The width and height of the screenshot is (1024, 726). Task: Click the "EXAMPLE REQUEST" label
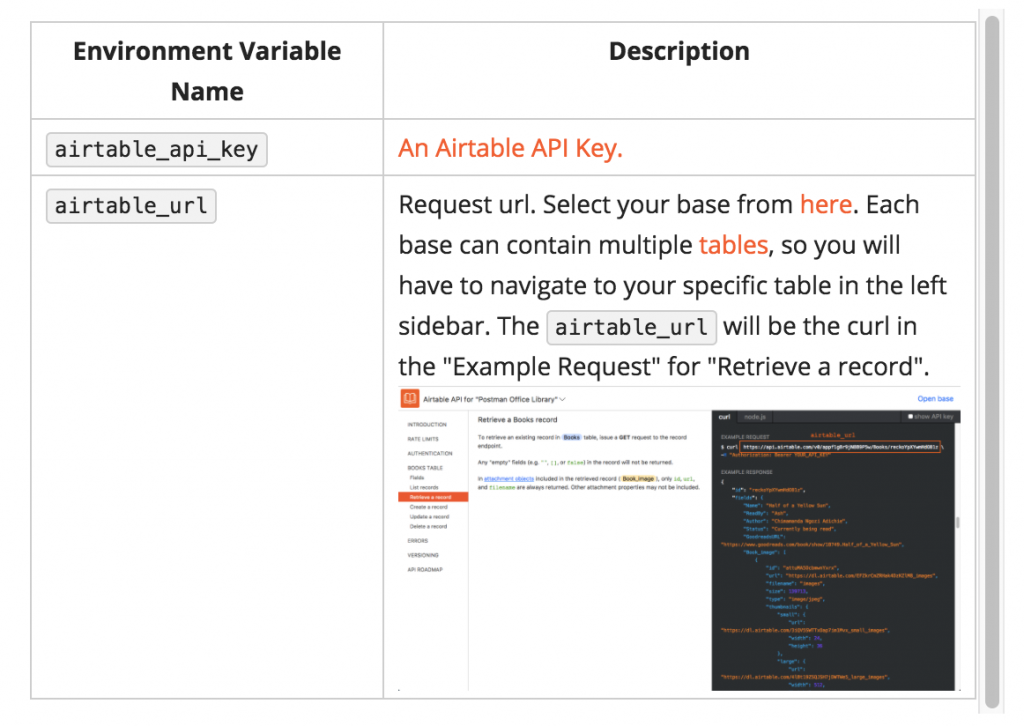tap(745, 436)
